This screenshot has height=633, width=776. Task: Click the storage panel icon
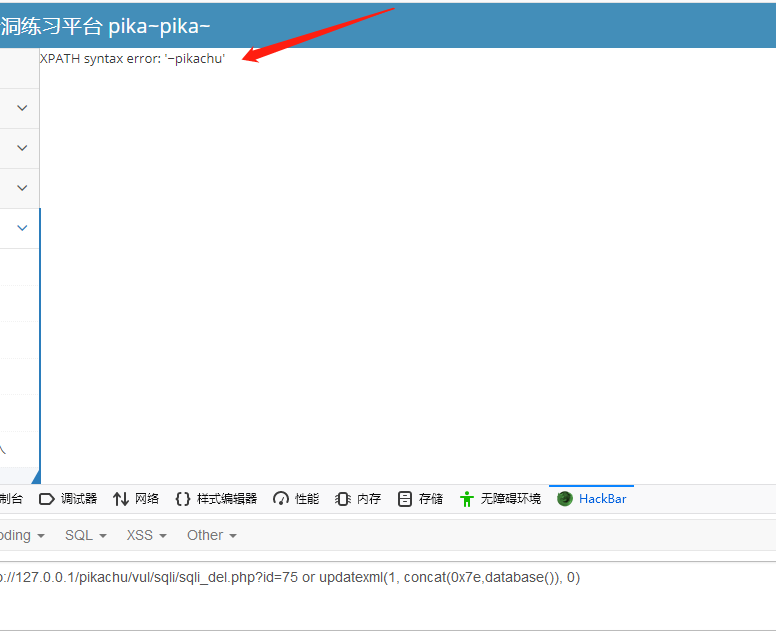(x=404, y=499)
